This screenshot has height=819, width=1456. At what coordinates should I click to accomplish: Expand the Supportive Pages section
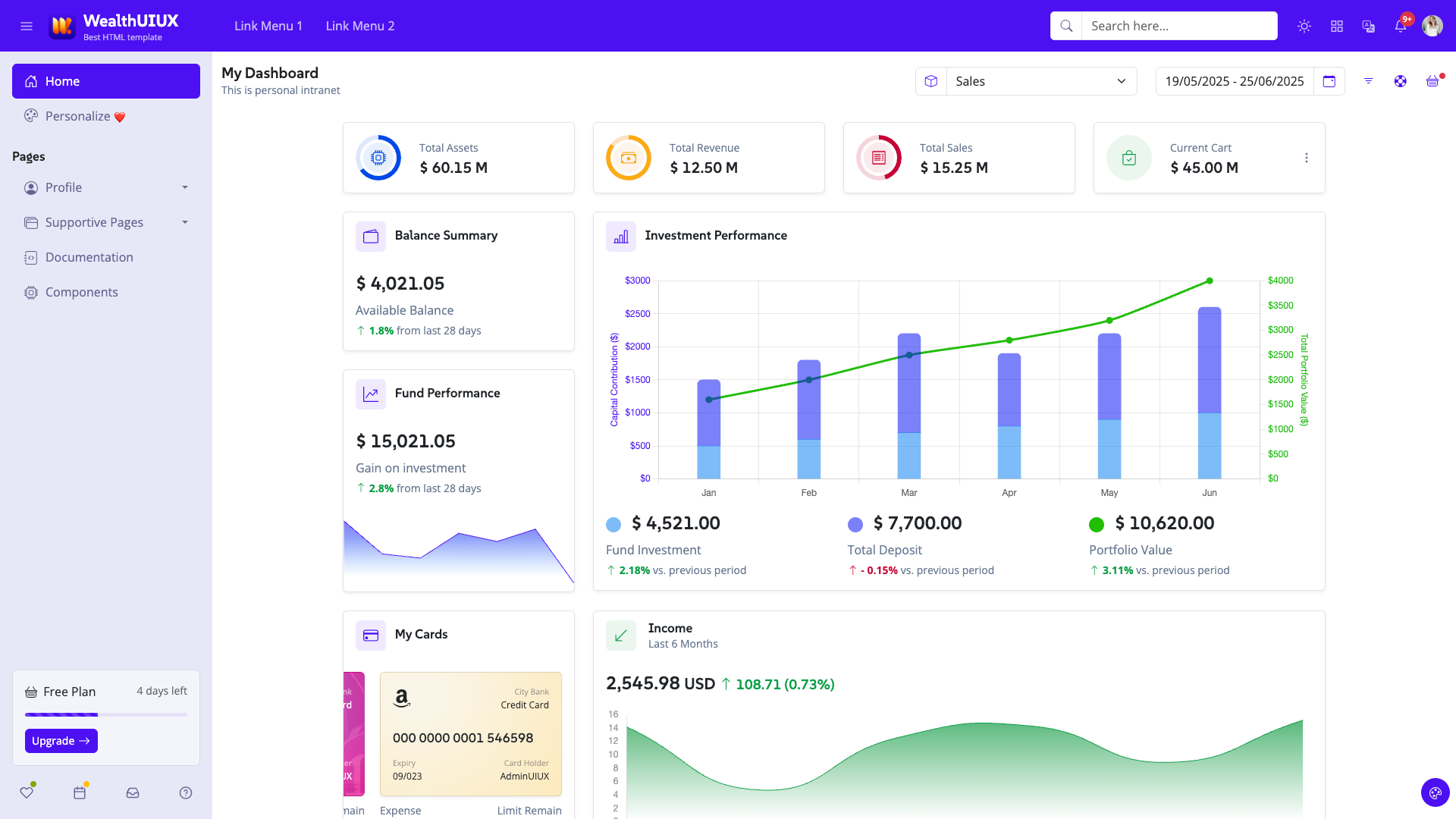(106, 222)
